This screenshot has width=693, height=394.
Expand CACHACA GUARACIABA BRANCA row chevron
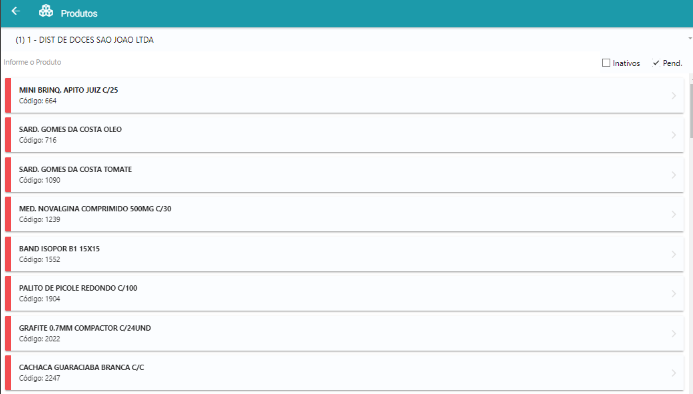tap(674, 373)
